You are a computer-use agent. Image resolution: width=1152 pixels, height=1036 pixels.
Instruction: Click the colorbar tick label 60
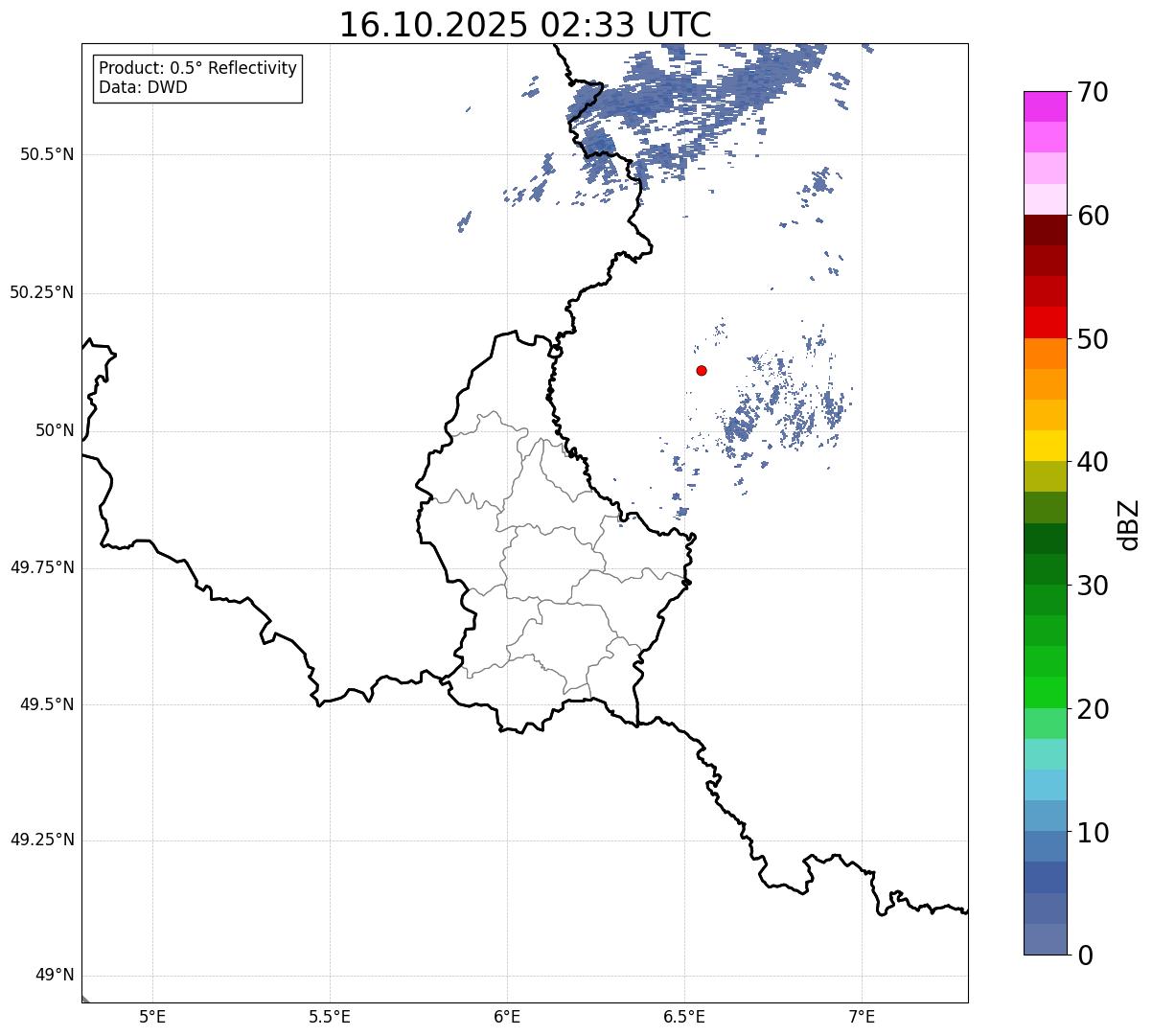click(x=1093, y=216)
